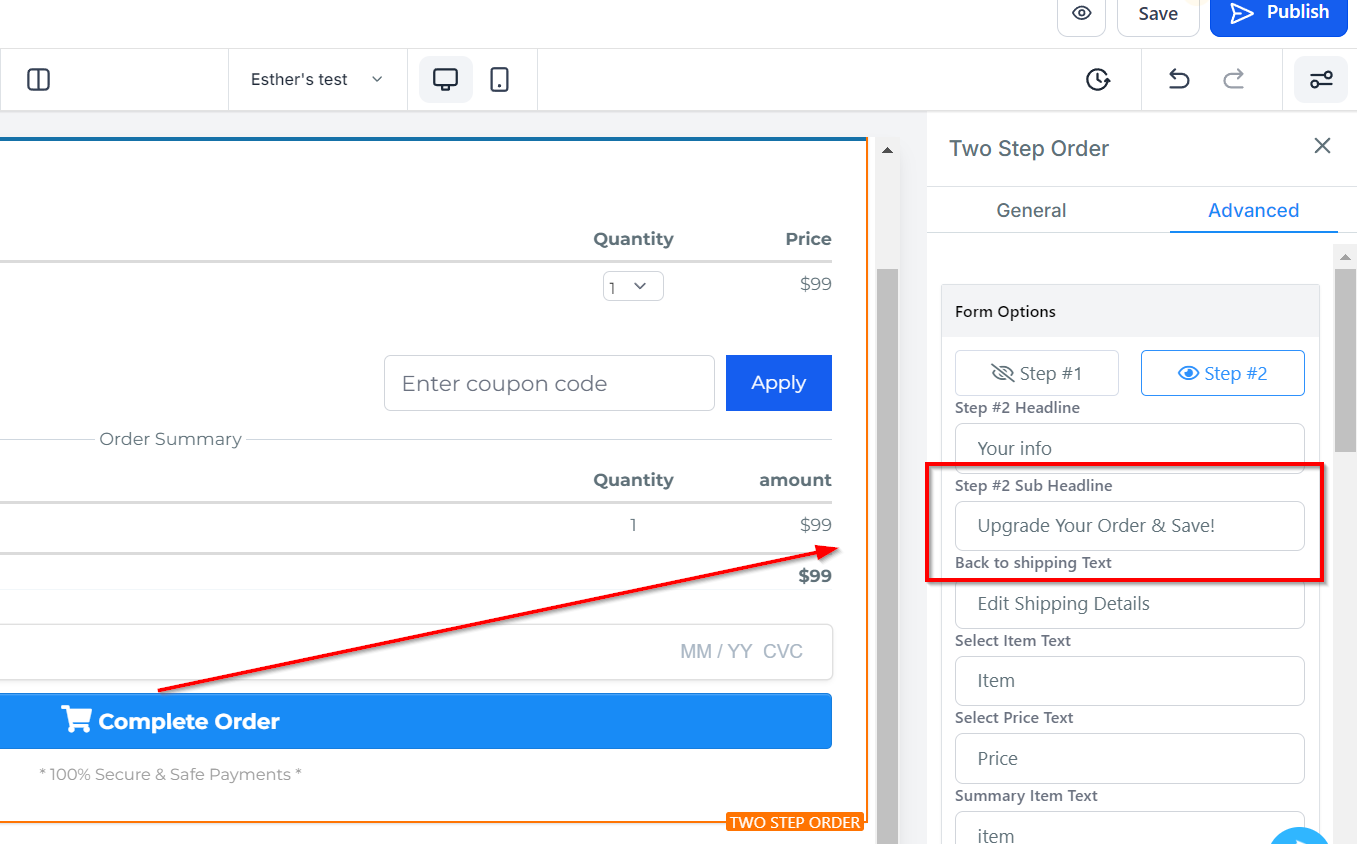Open the version history clock icon

point(1098,79)
